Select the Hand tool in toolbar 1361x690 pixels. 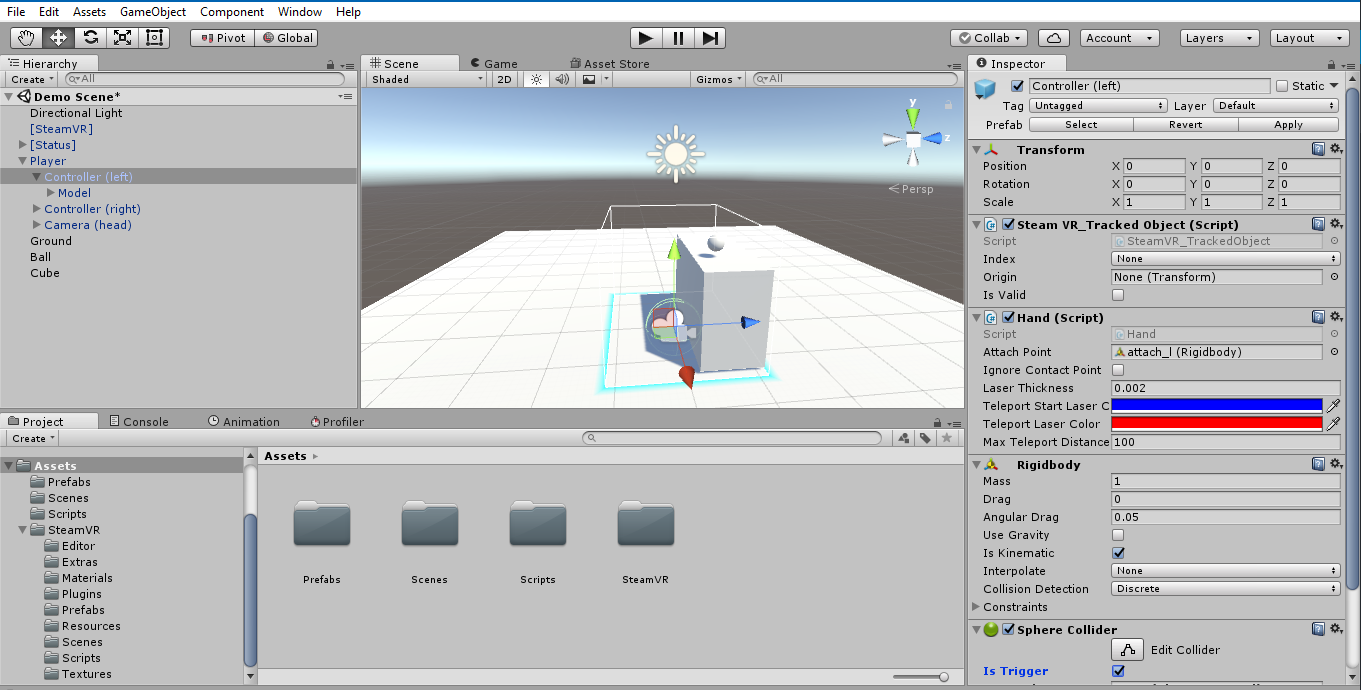[x=27, y=38]
